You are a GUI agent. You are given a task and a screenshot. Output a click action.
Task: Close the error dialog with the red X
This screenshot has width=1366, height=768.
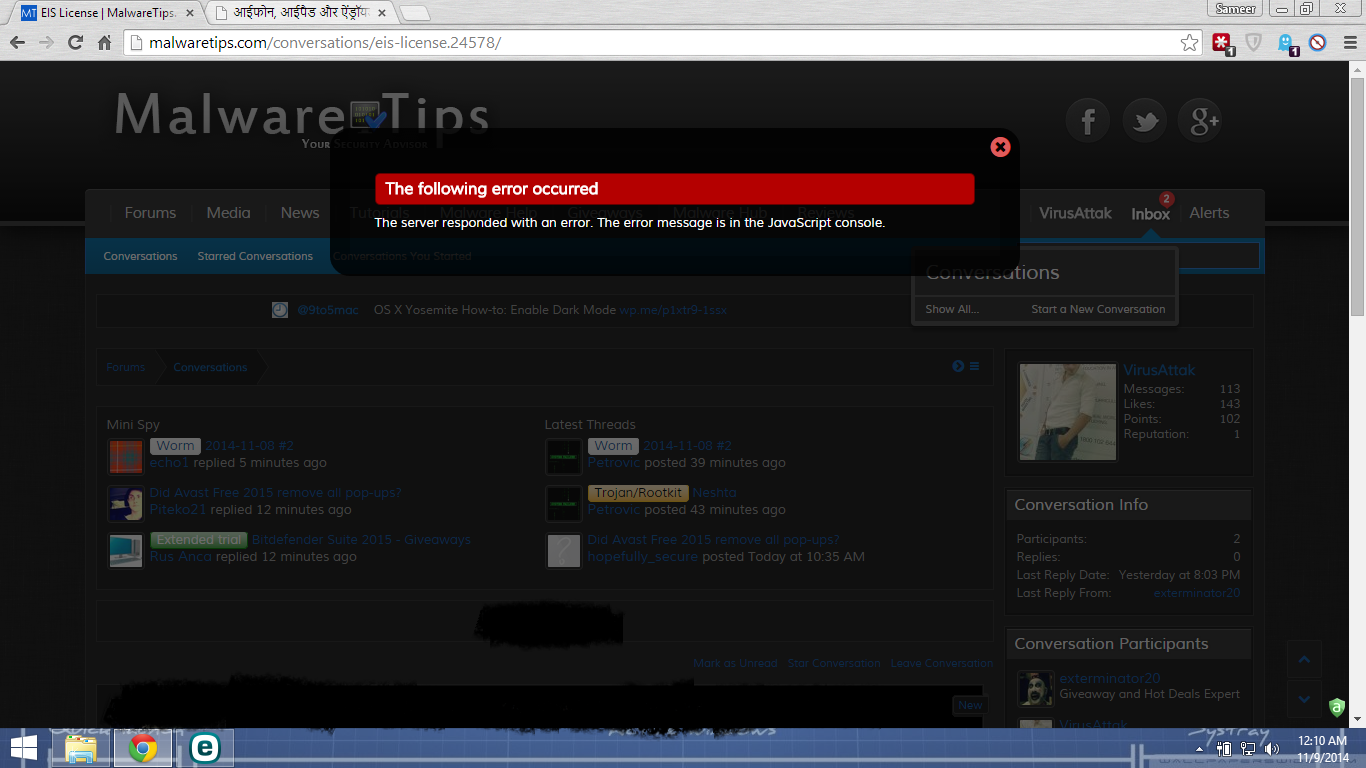coord(1000,147)
